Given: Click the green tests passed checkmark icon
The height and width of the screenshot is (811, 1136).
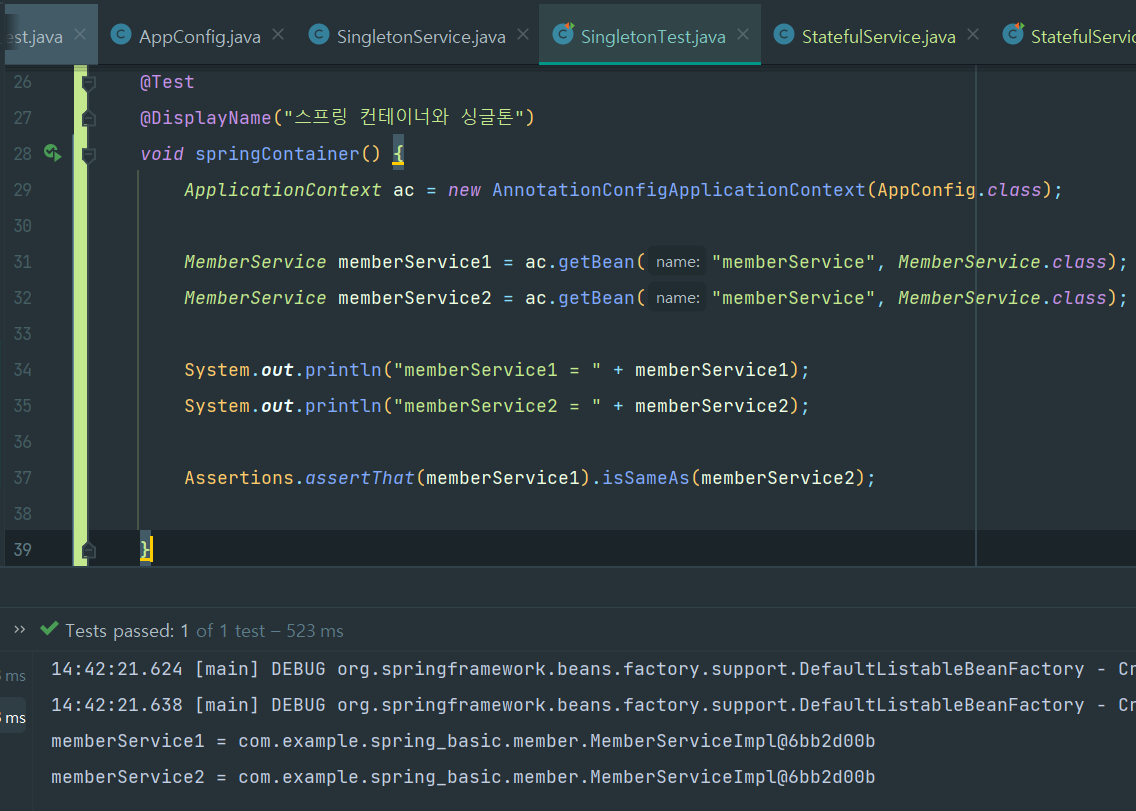Looking at the screenshot, I should 49,628.
